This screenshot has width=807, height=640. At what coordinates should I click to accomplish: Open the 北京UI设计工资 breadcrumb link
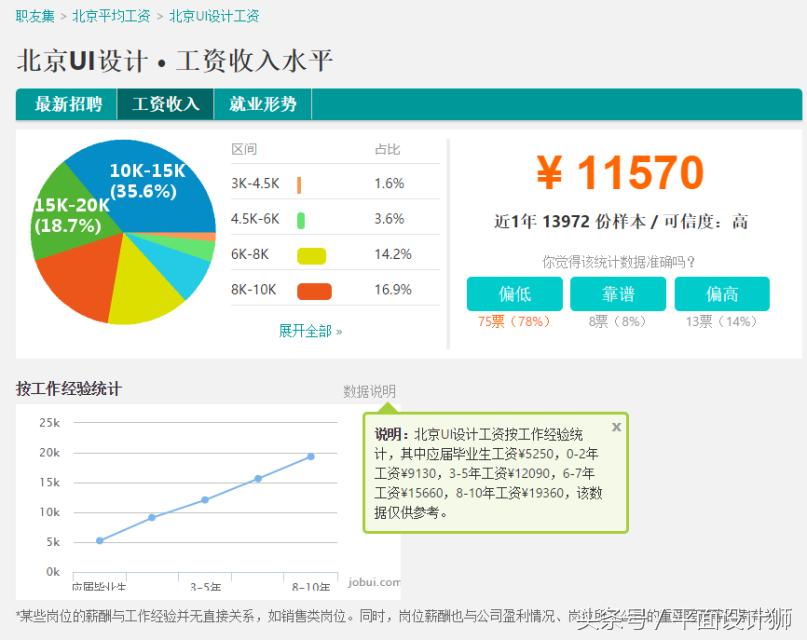(x=213, y=16)
